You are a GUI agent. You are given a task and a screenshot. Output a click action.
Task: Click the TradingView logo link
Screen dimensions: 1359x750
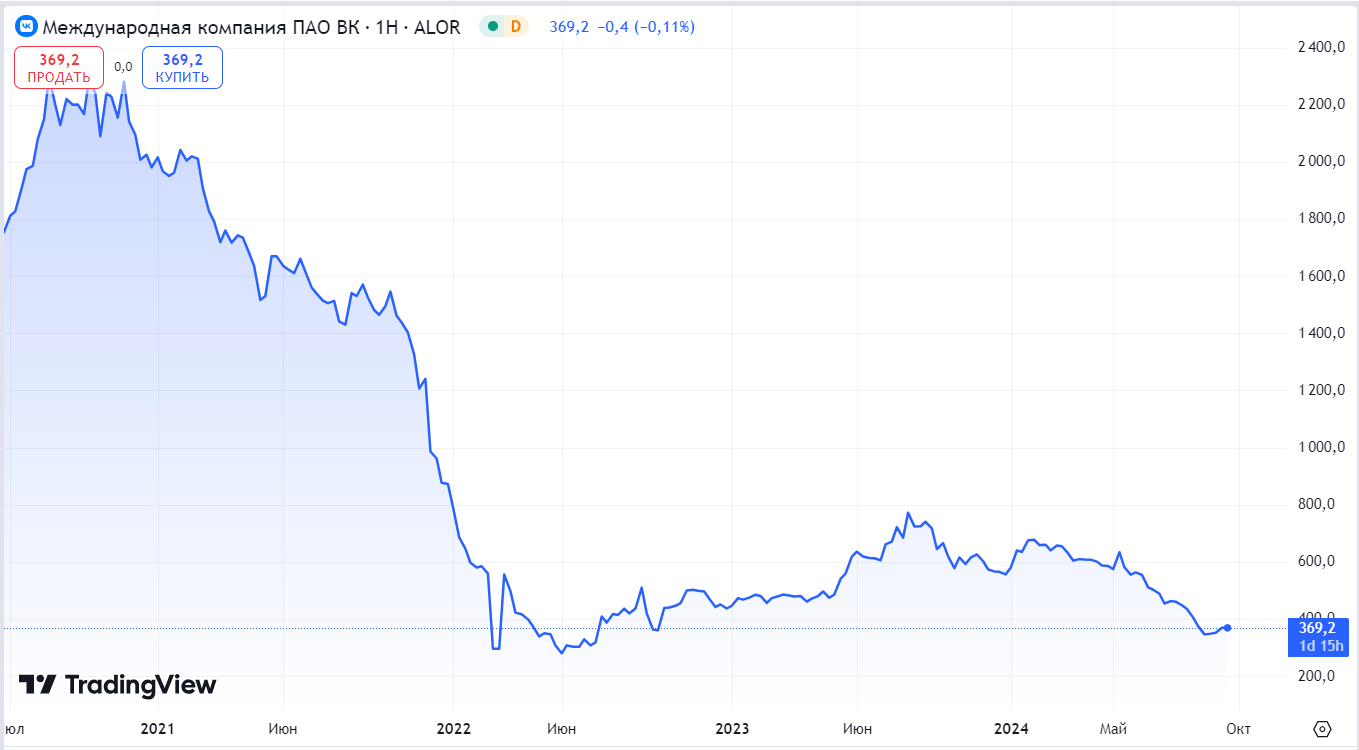tap(117, 685)
